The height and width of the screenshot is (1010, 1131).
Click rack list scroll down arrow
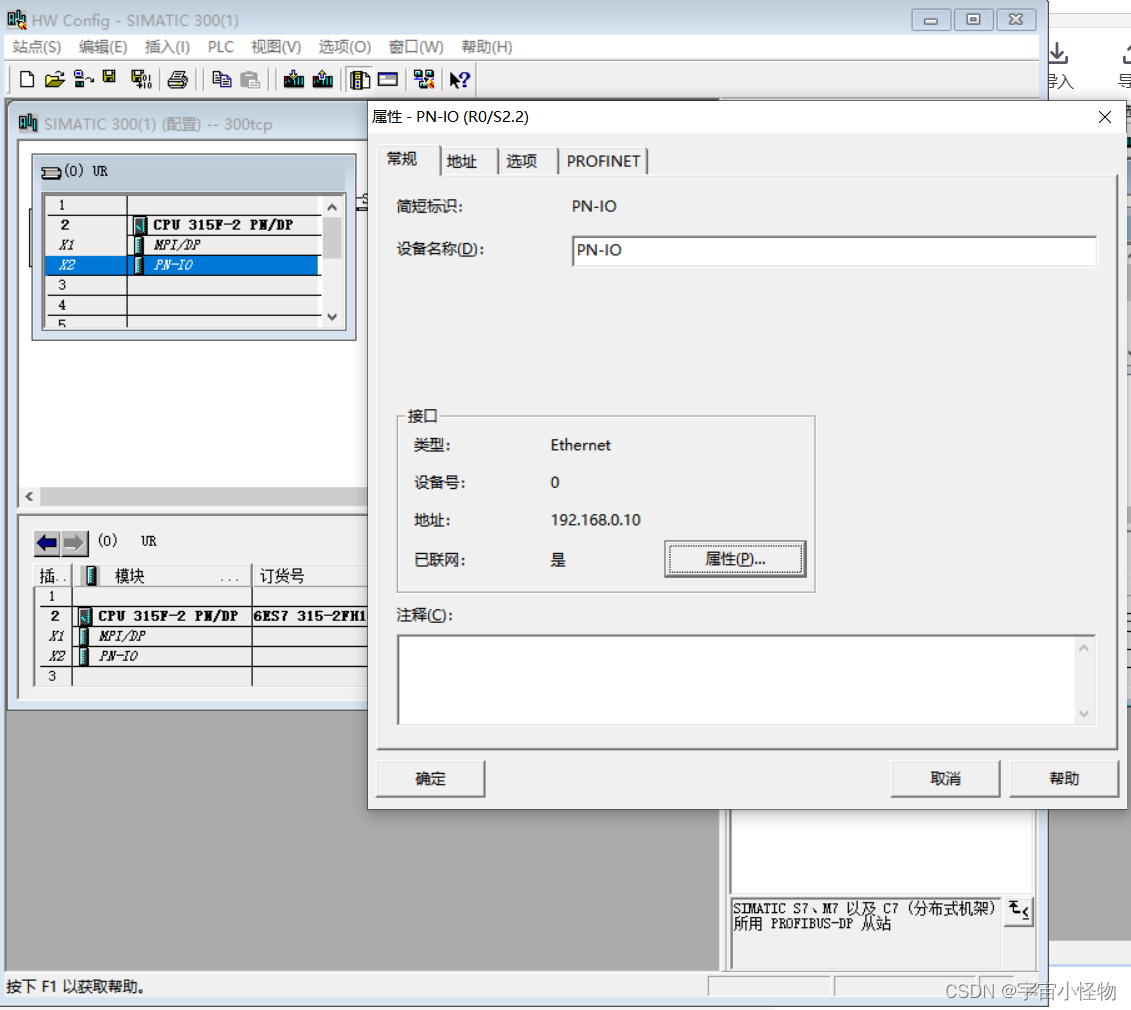tap(332, 317)
